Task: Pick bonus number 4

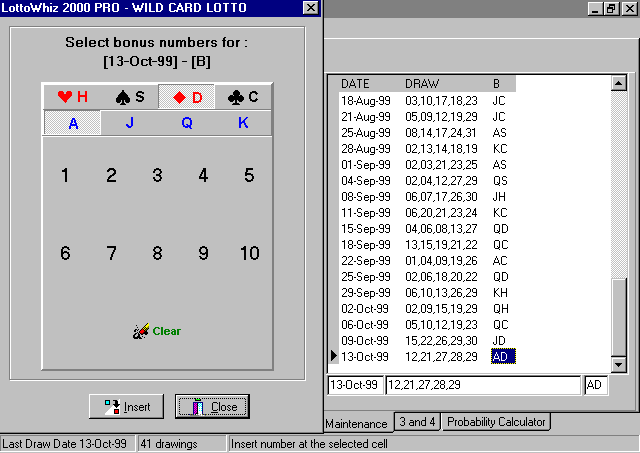Action: [203, 175]
